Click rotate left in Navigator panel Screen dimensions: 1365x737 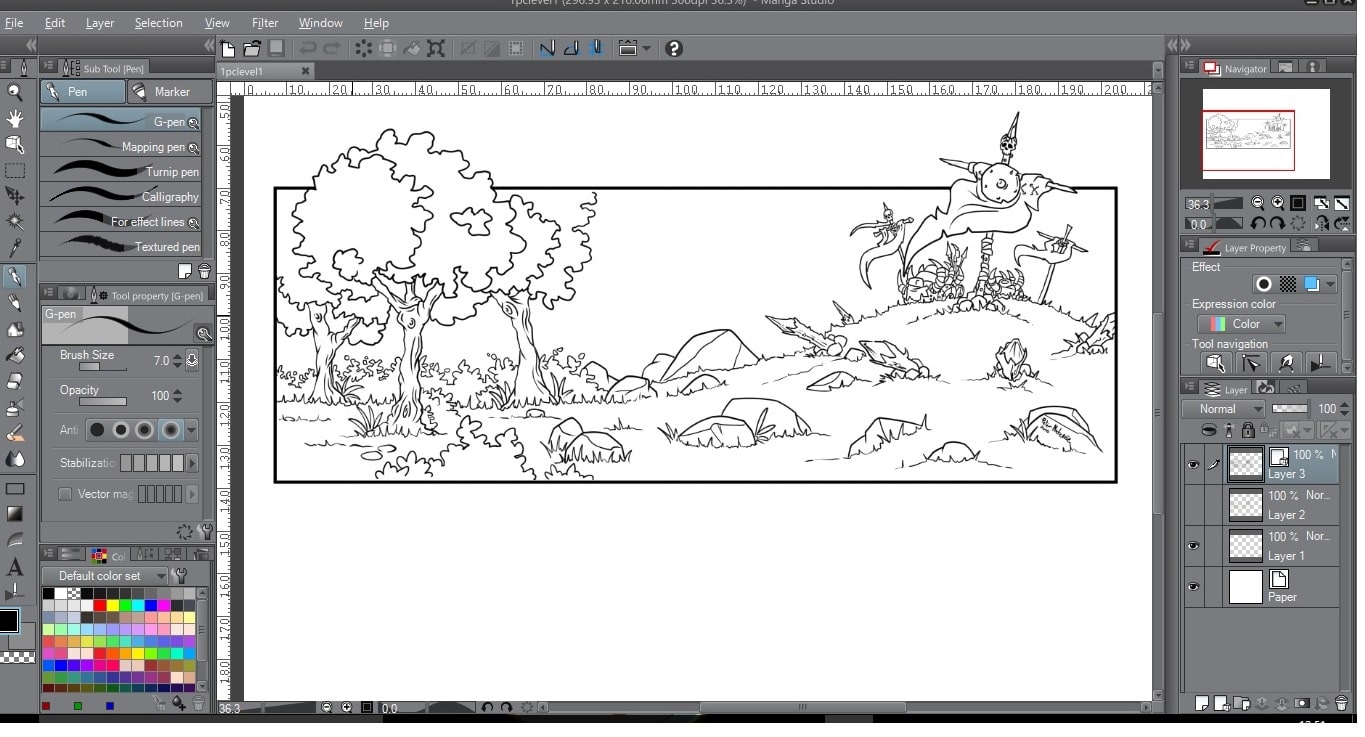1259,224
